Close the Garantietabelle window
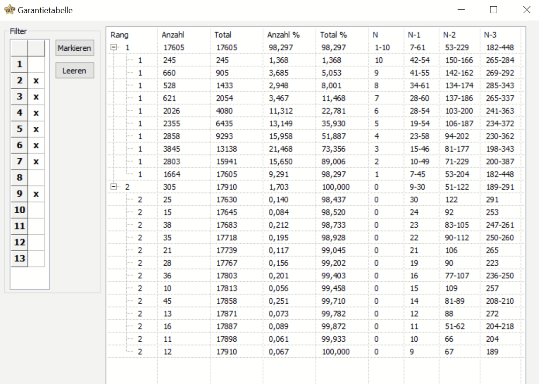The image size is (539, 384). click(x=526, y=10)
